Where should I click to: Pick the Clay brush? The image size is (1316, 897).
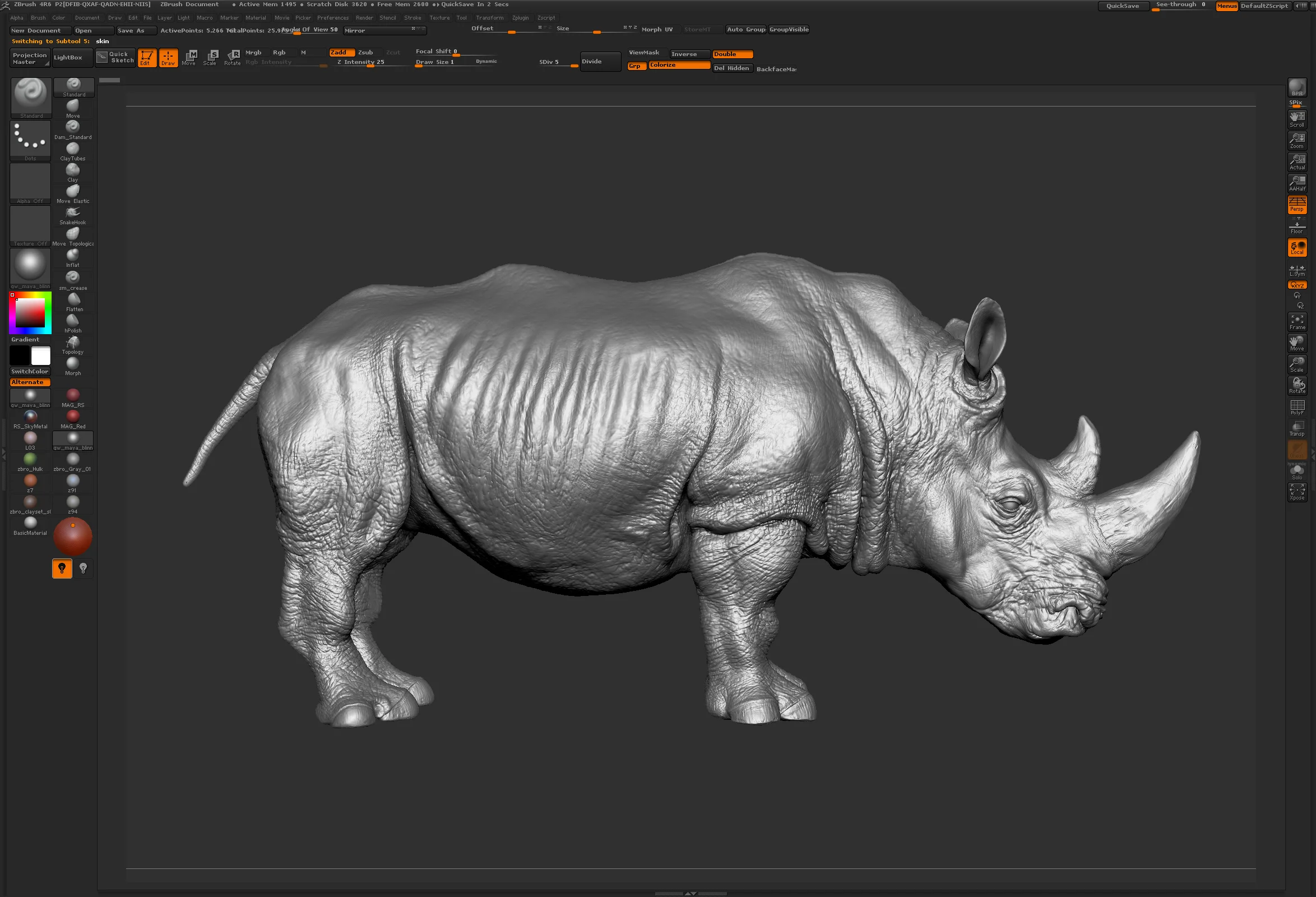tap(73, 173)
